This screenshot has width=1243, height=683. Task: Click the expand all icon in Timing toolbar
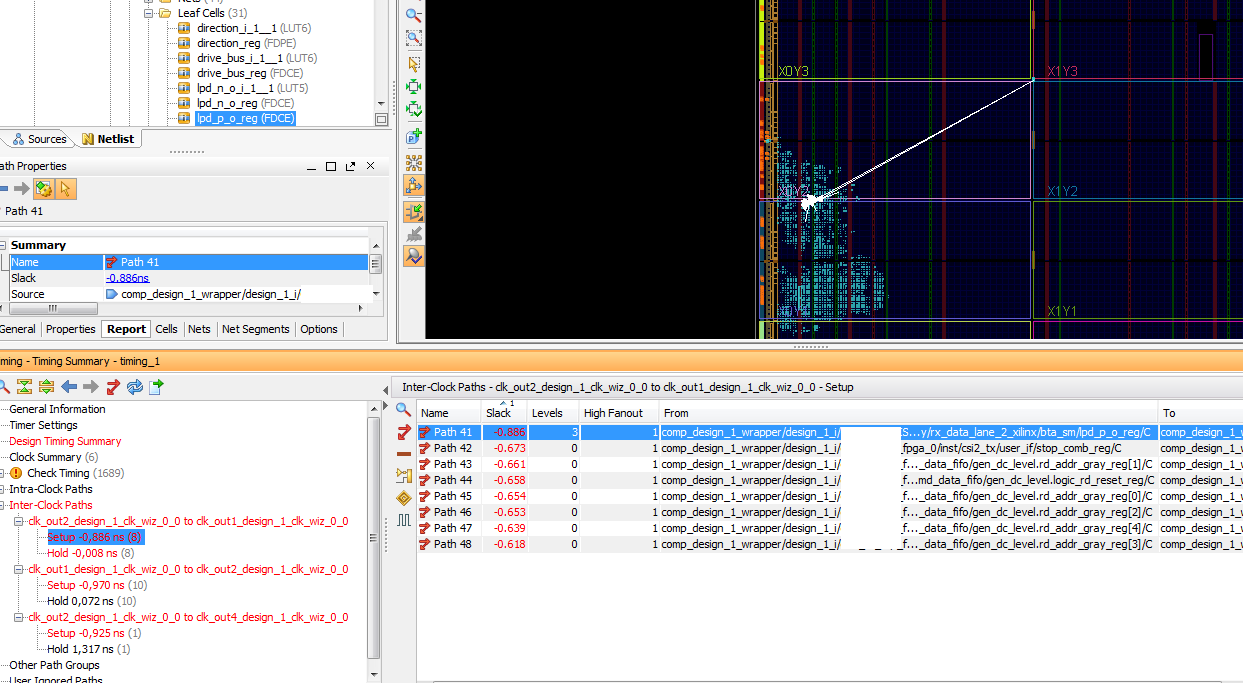(x=46, y=386)
